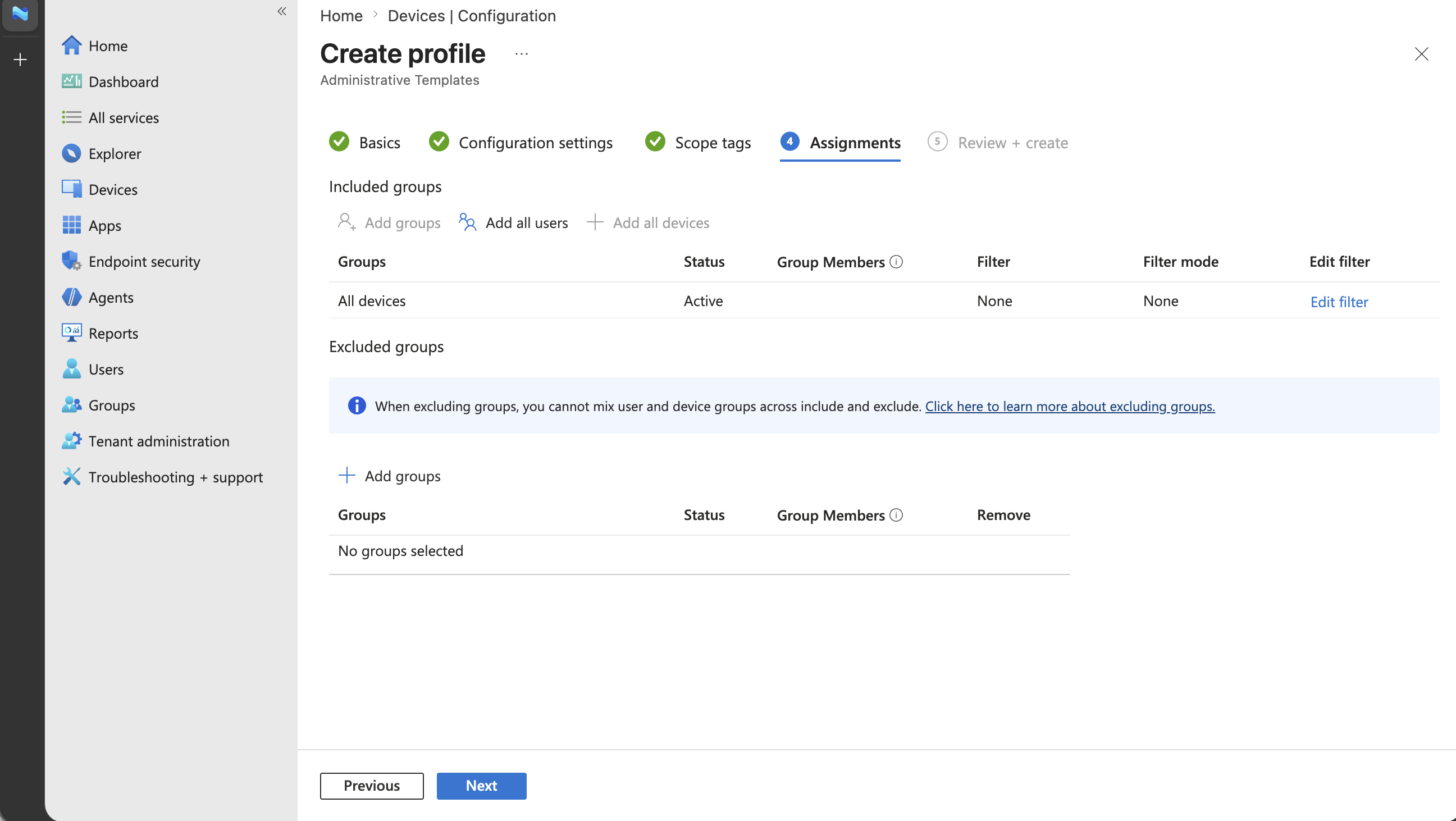The image size is (1456, 821).
Task: Click Group Members info icon in Excluded groups
Action: pos(896,515)
